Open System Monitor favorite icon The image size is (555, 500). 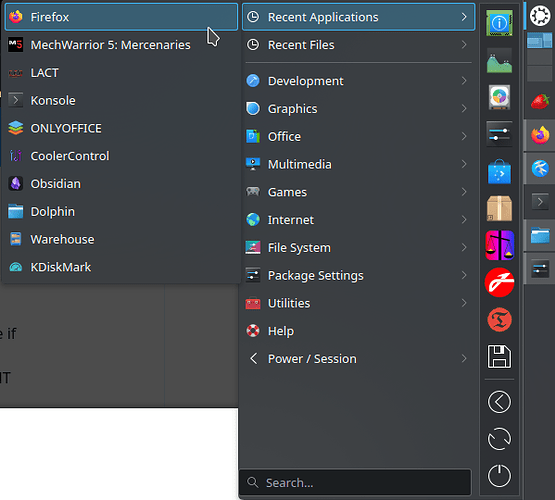[x=499, y=61]
